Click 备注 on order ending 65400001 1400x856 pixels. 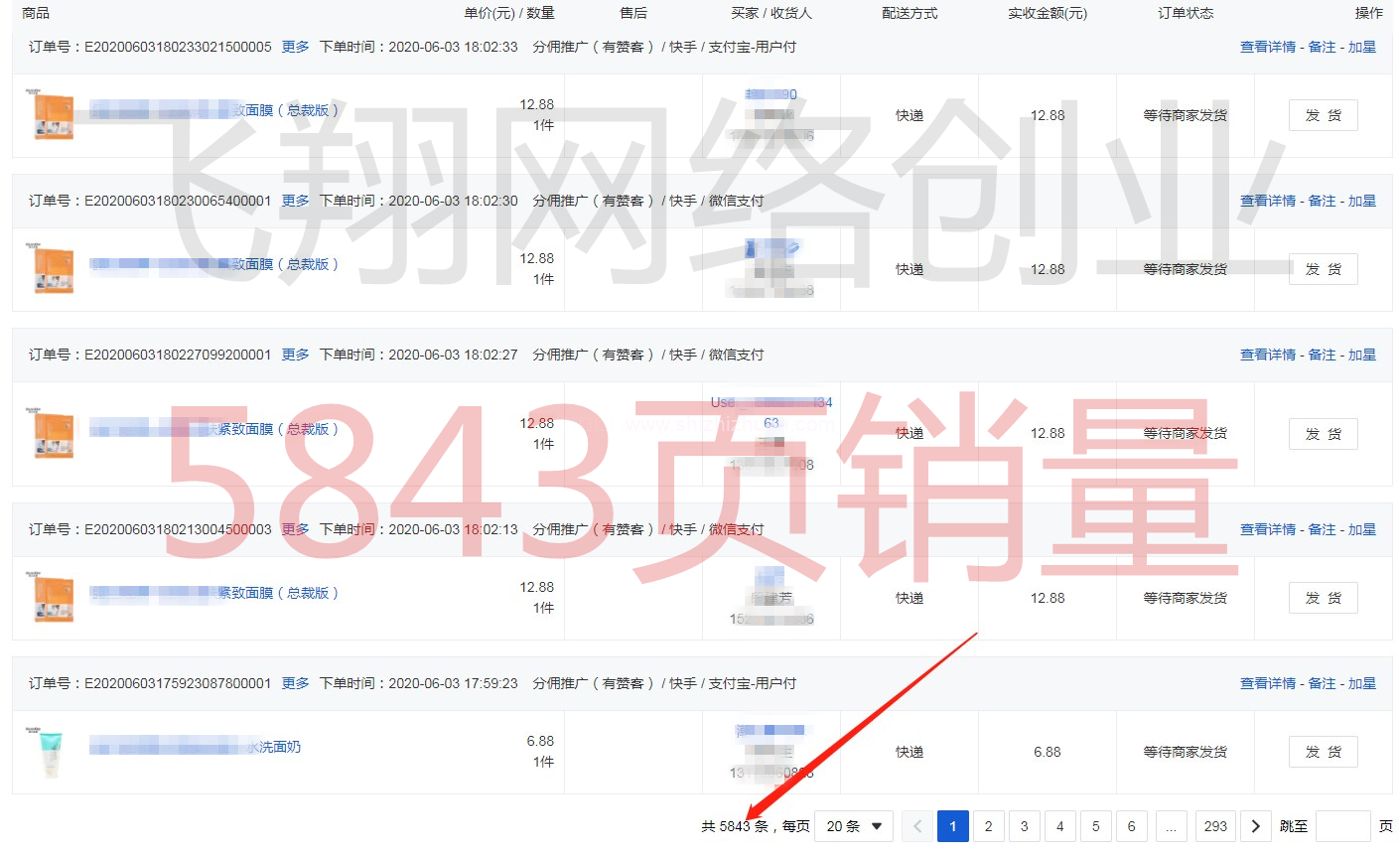click(x=1322, y=201)
